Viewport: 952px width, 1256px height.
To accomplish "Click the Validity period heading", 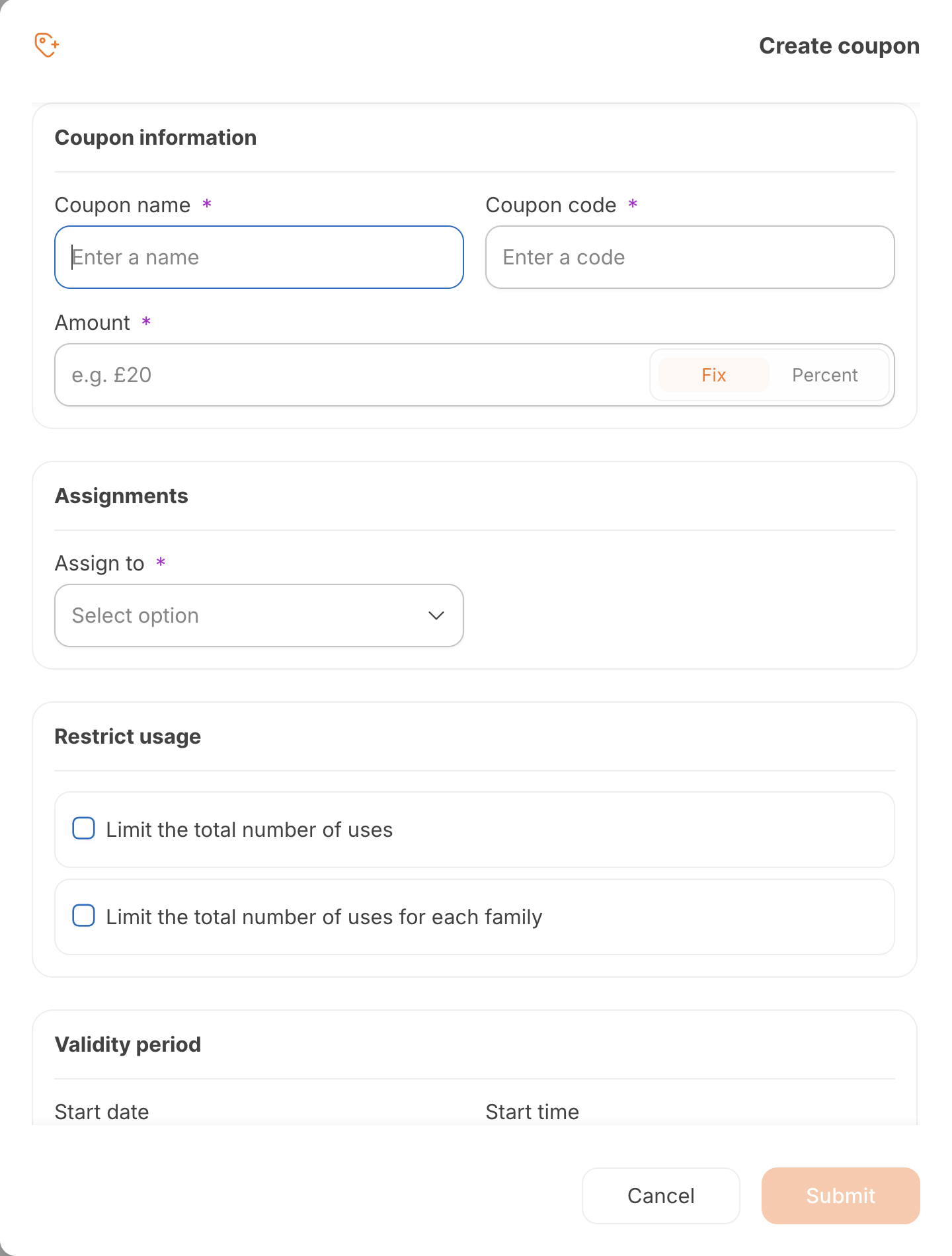I will (128, 1044).
